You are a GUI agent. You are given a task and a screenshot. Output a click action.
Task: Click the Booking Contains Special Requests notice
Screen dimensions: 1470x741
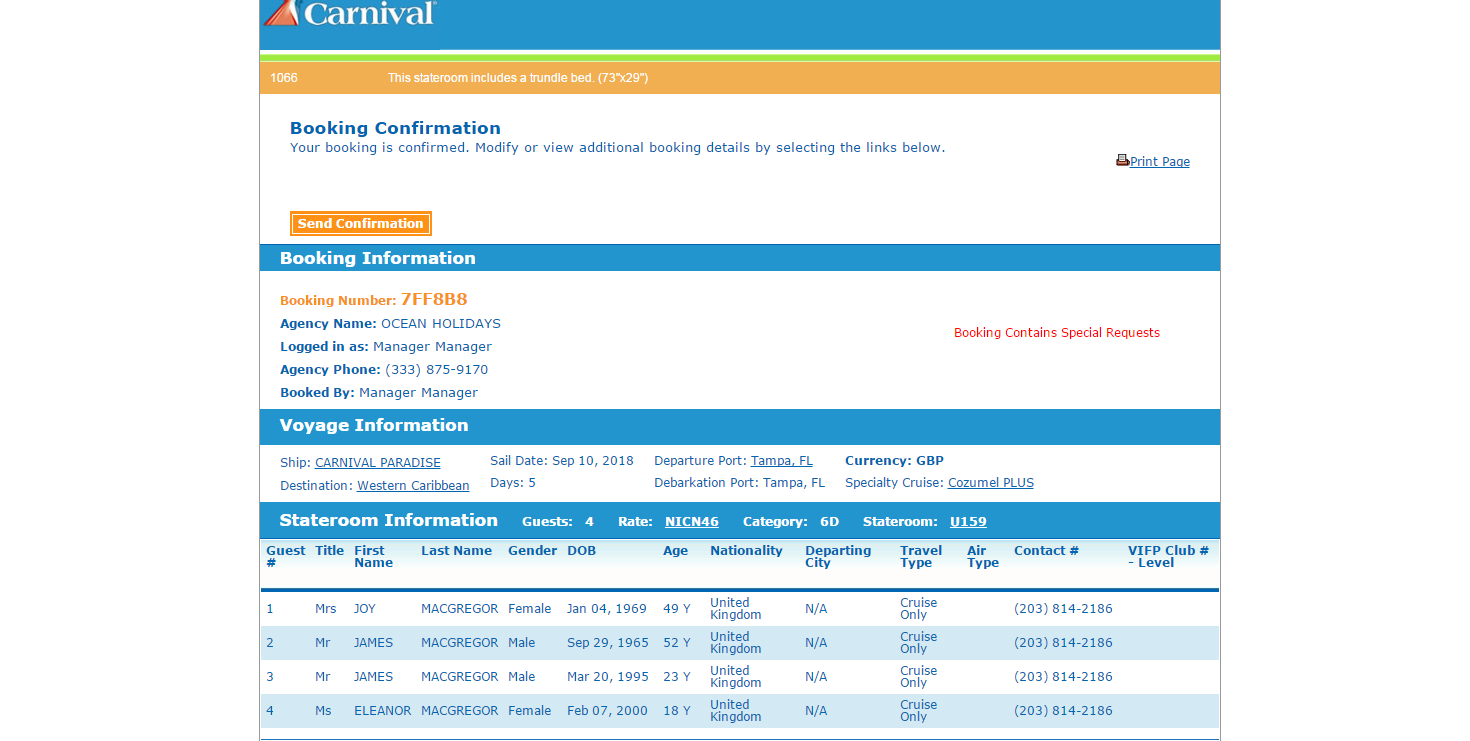[1057, 333]
